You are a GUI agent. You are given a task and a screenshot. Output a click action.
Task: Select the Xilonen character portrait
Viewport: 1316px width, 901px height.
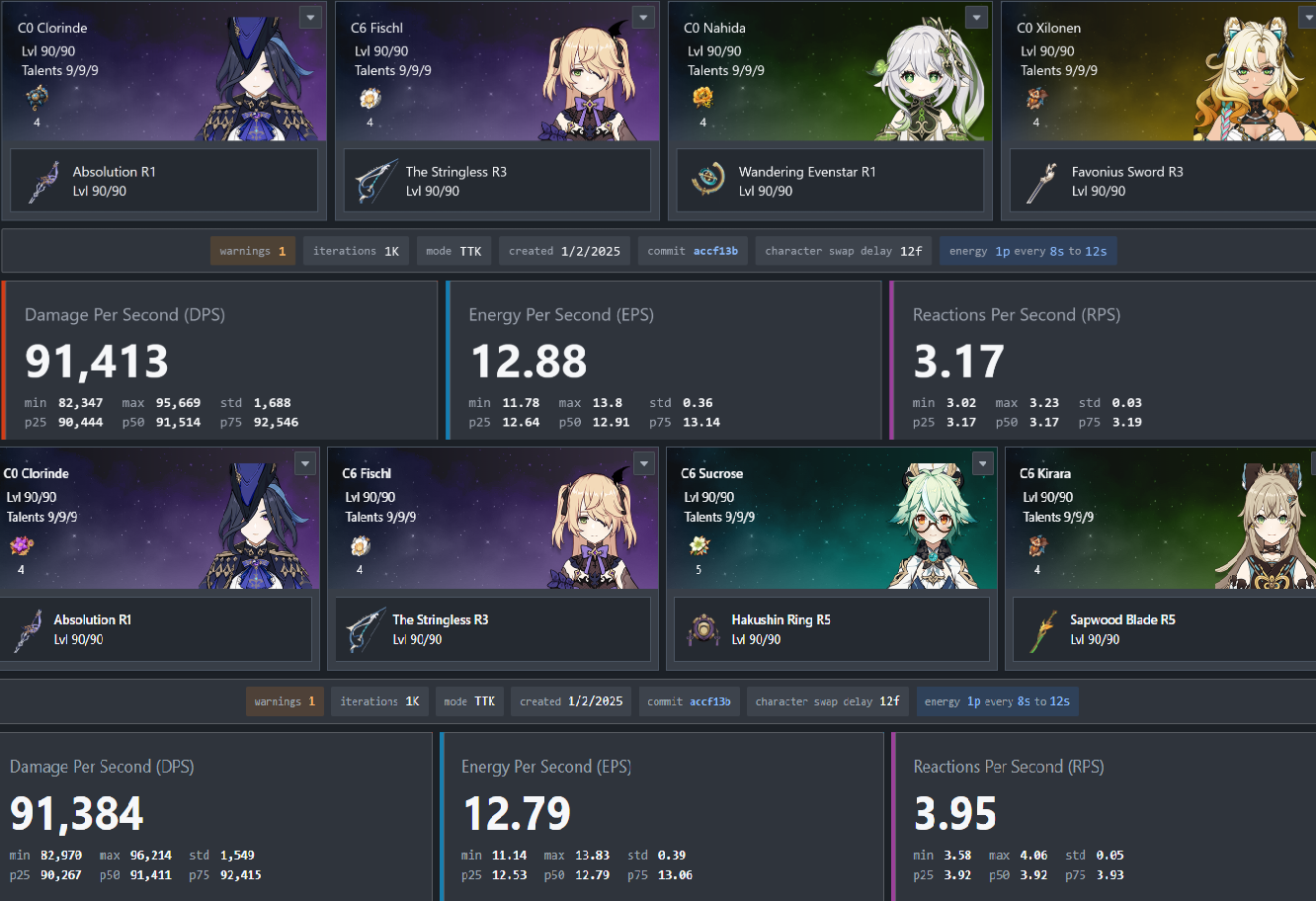pyautogui.click(x=1255, y=81)
